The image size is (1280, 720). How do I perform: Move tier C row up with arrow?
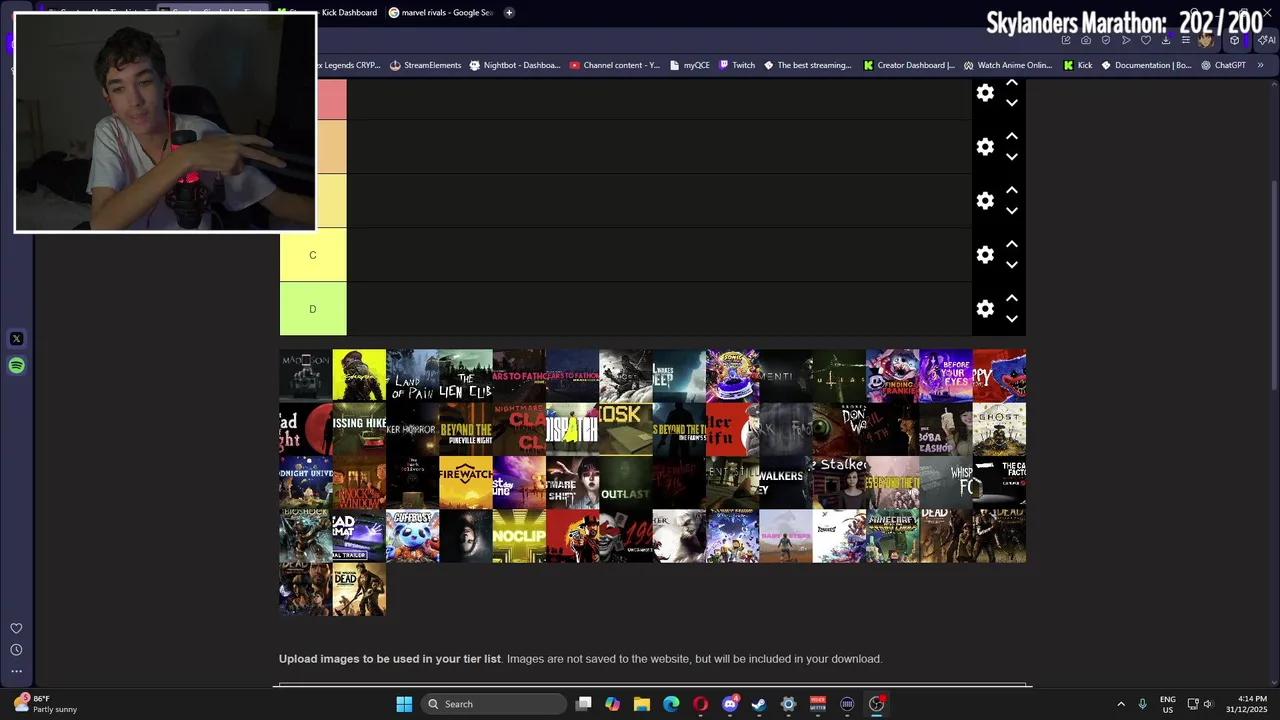(1011, 244)
